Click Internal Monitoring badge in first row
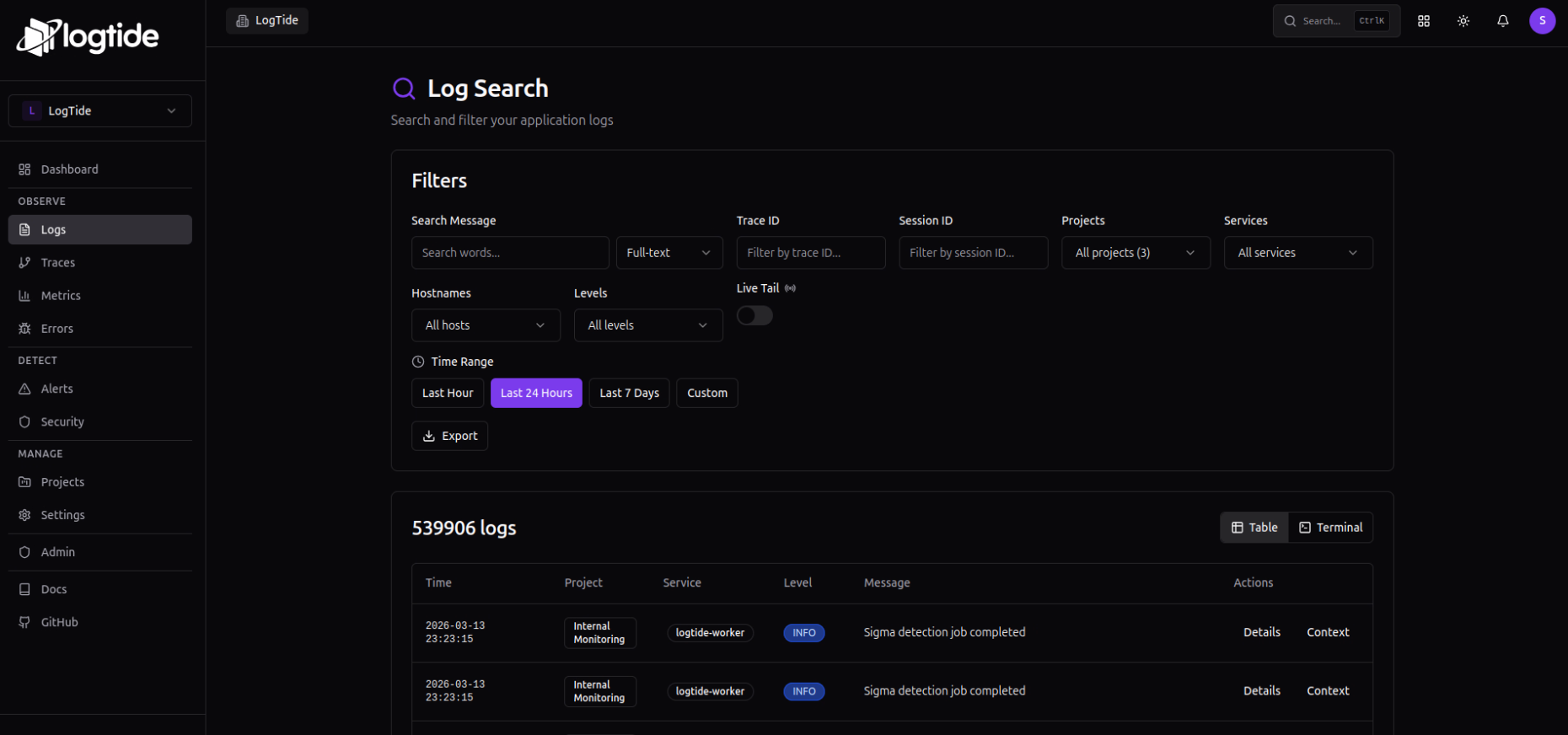The height and width of the screenshot is (735, 1568). [599, 633]
